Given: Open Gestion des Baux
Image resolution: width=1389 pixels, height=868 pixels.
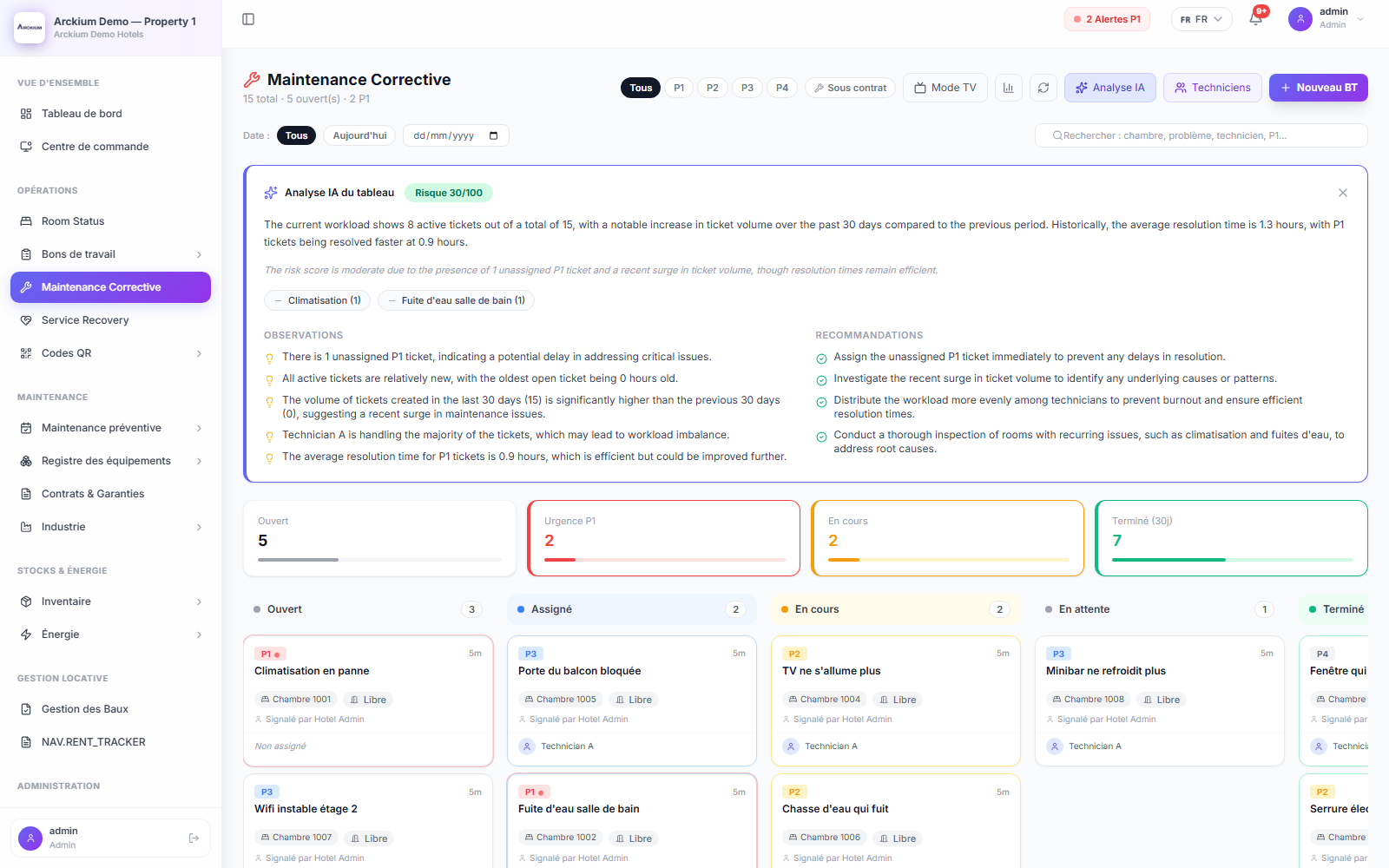Looking at the screenshot, I should (x=110, y=709).
